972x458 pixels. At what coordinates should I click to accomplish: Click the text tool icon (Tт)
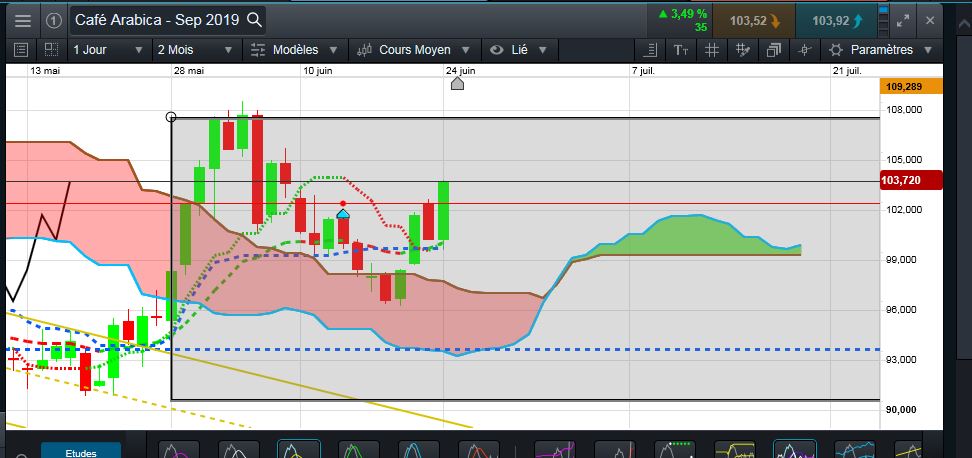click(x=681, y=50)
